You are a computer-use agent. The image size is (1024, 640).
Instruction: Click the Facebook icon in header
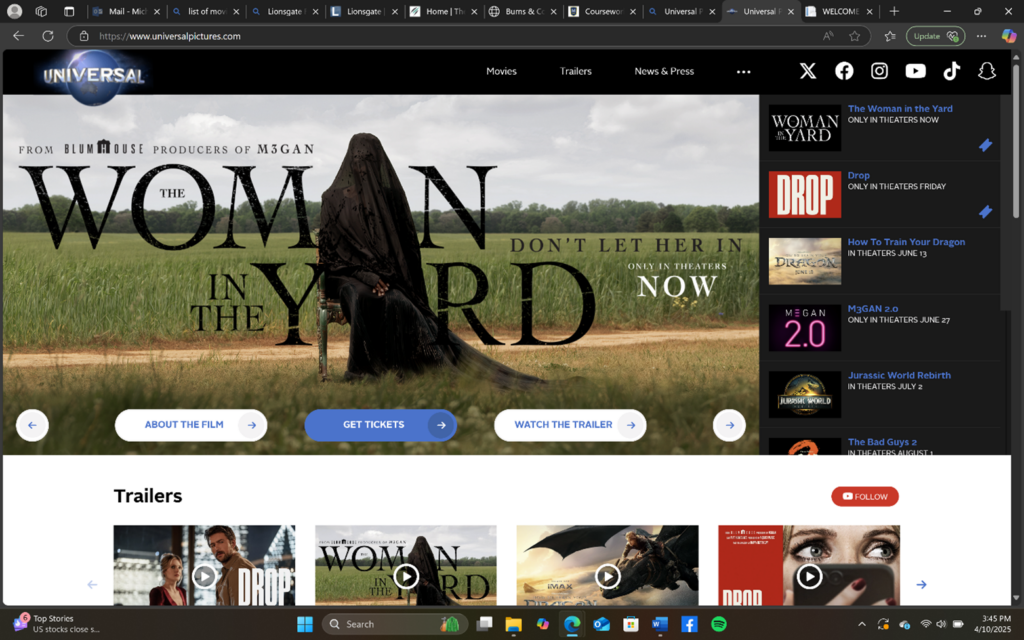tap(844, 71)
